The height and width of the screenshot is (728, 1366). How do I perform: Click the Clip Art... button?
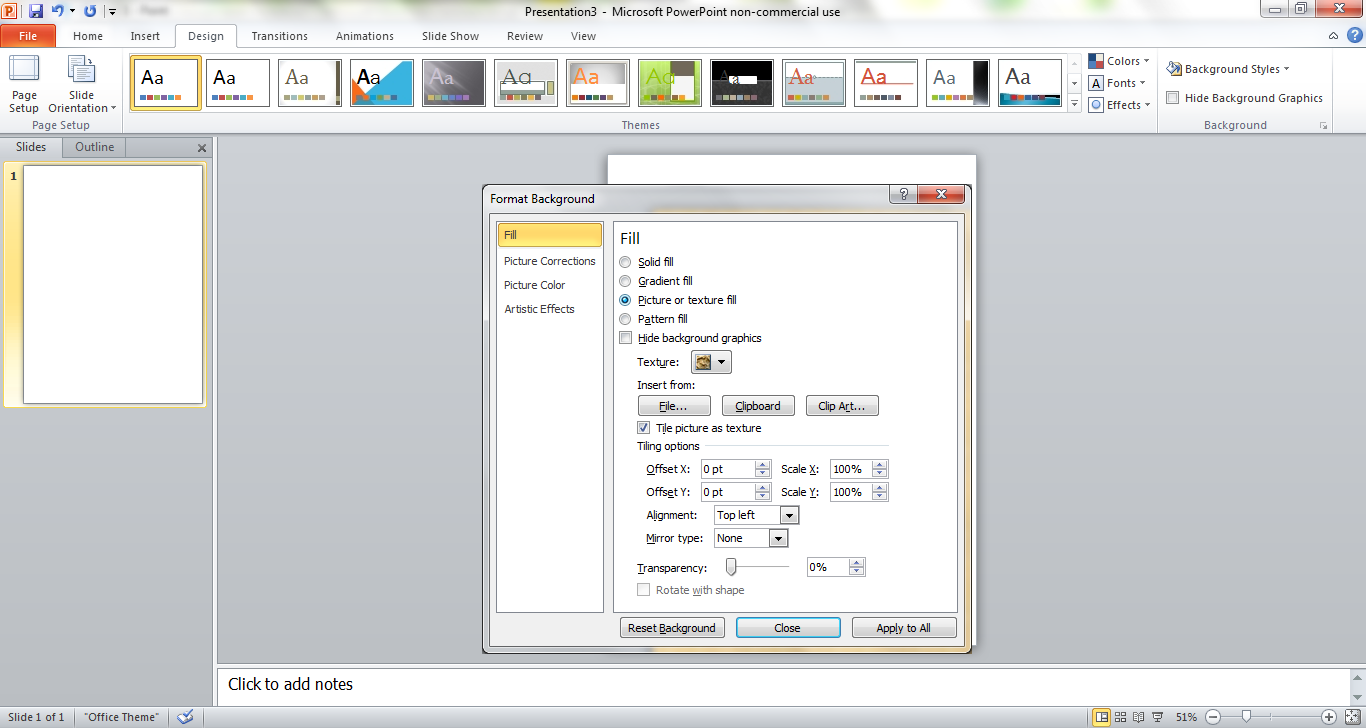842,406
